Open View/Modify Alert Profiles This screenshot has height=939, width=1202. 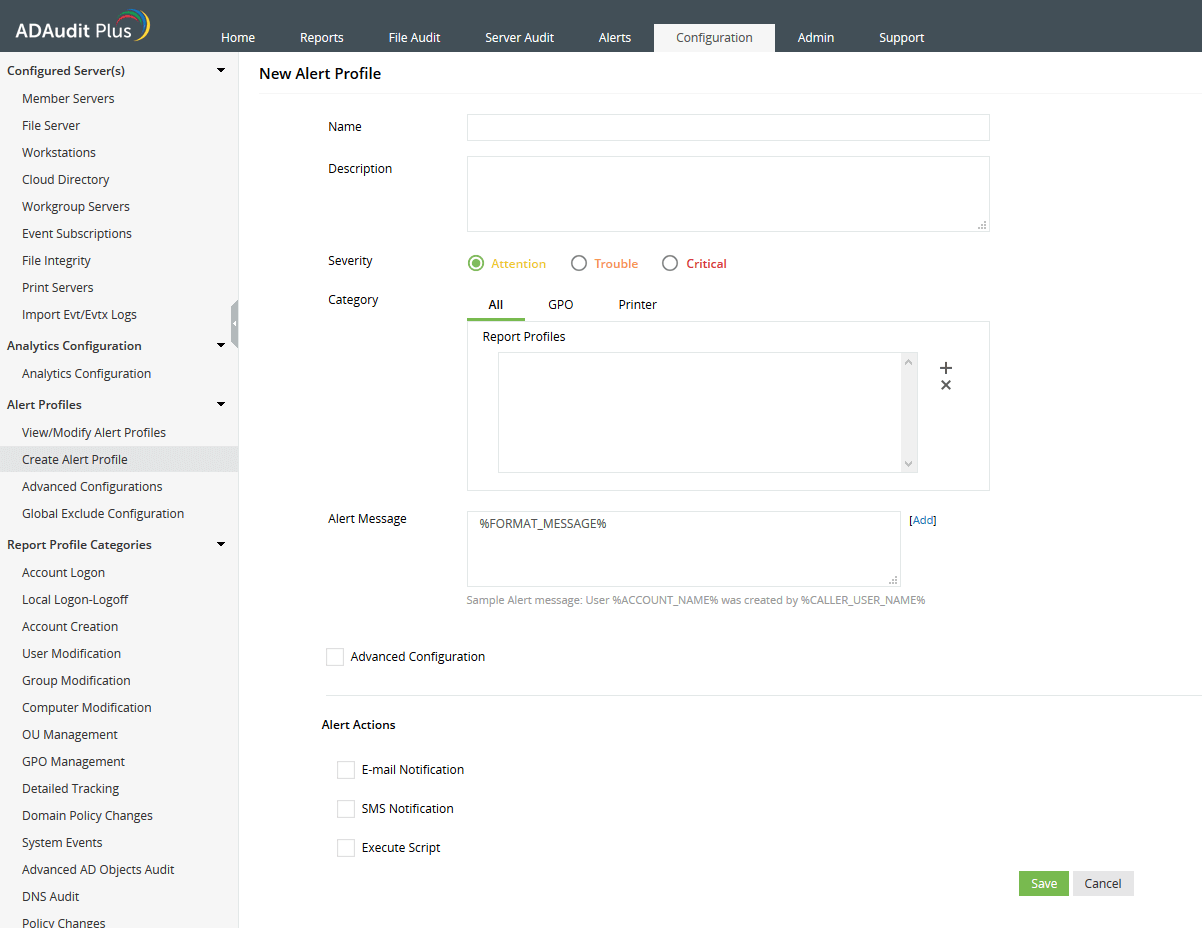[94, 433]
